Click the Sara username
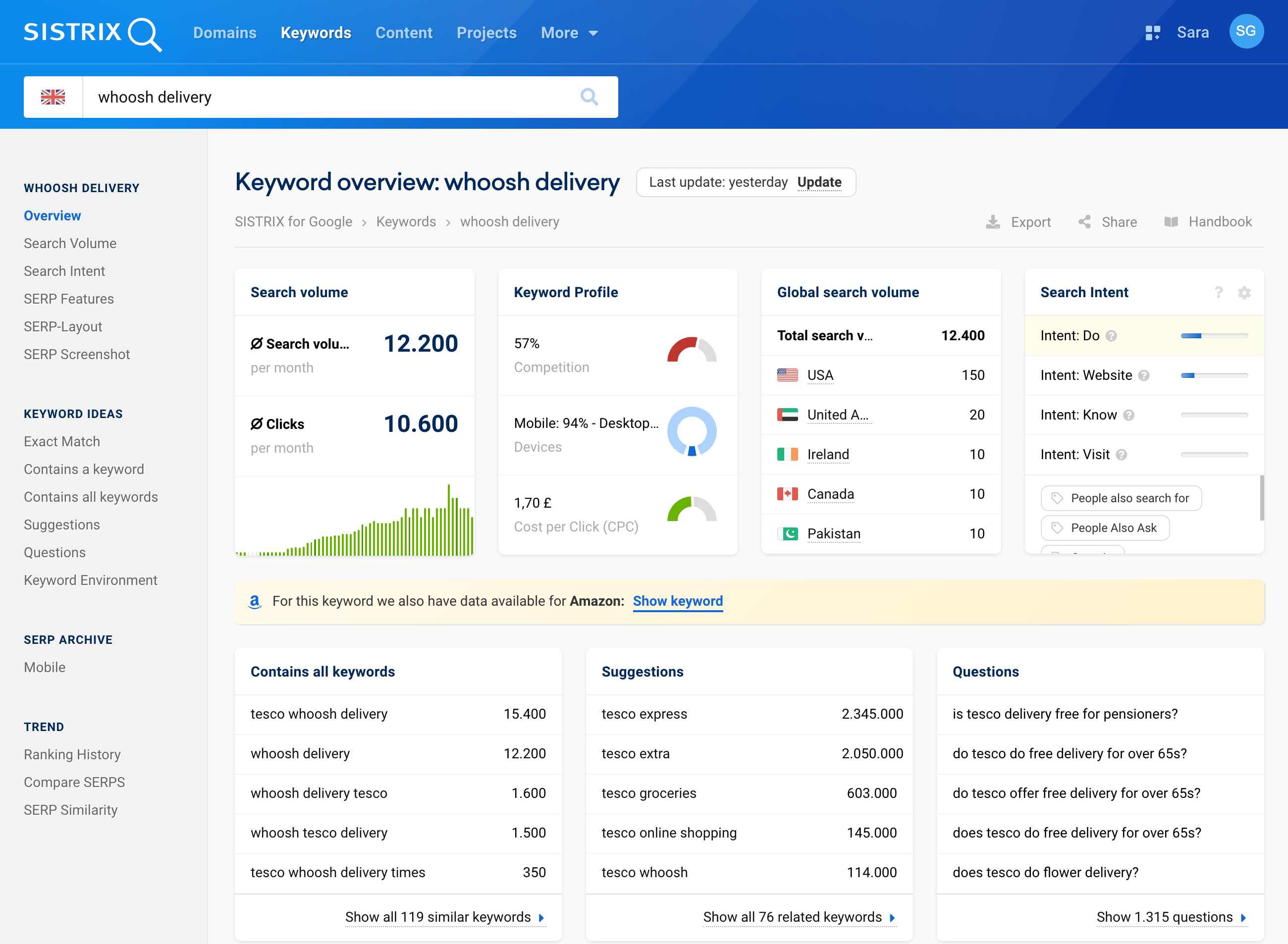The image size is (1288, 944). (x=1192, y=33)
